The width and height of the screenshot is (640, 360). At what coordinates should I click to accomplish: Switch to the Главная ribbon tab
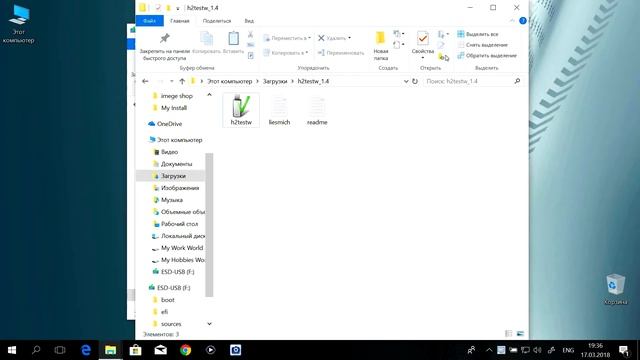coord(180,21)
